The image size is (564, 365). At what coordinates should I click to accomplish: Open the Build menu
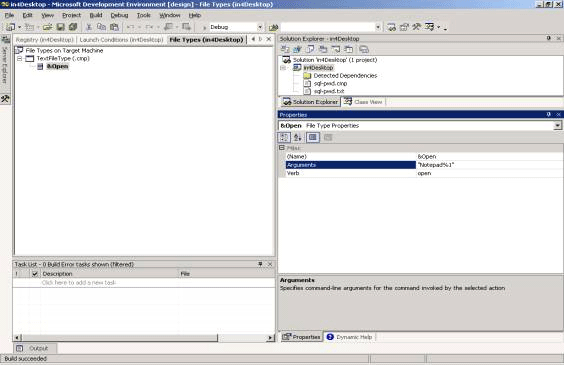coord(96,15)
